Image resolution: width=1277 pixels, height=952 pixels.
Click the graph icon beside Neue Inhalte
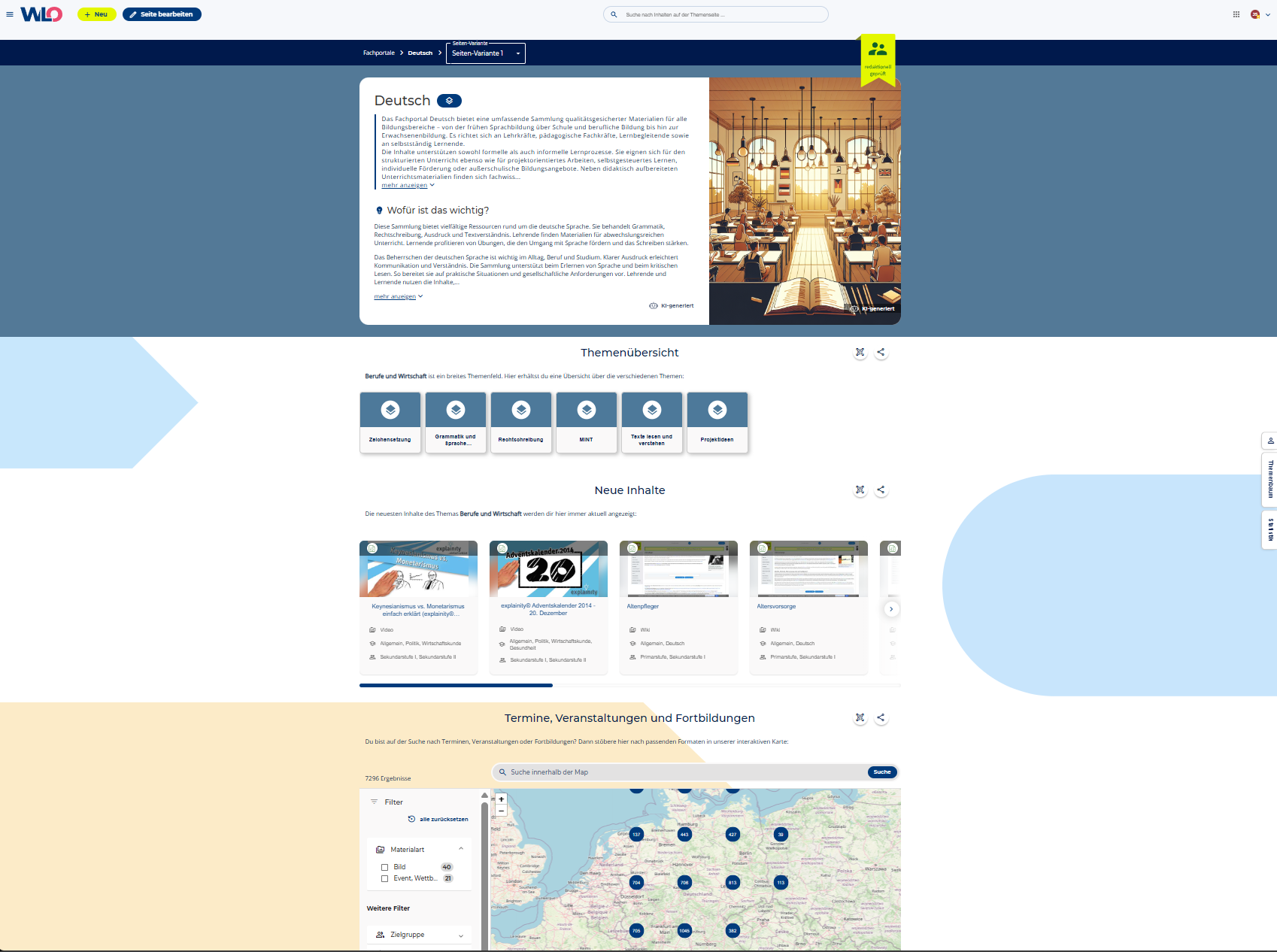click(860, 490)
